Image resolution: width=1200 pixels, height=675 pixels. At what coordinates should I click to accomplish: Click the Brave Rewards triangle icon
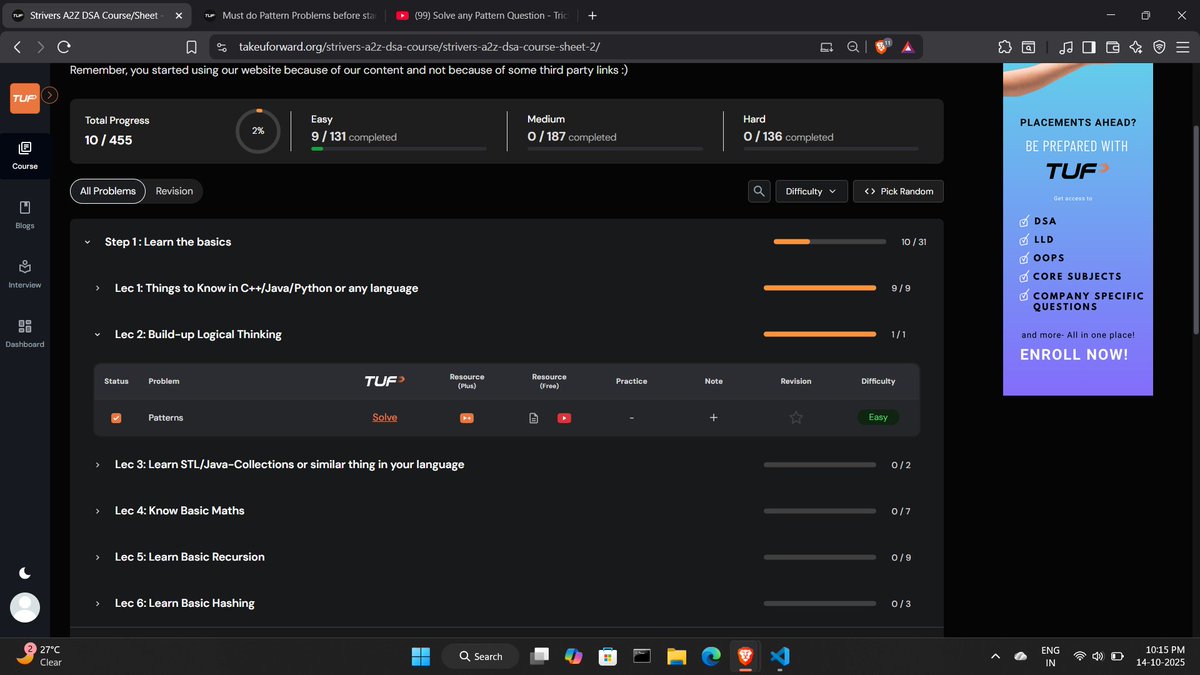[x=907, y=46]
